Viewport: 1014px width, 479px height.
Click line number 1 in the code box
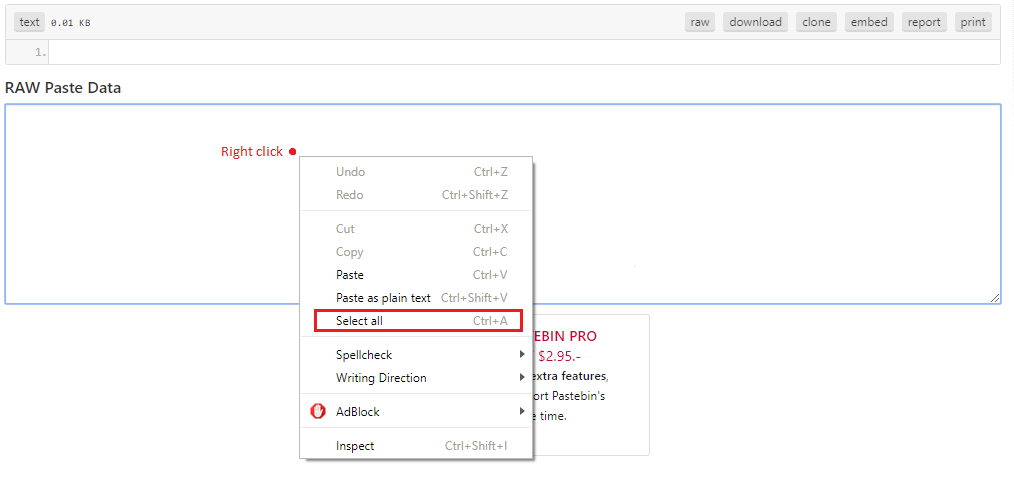pyautogui.click(x=39, y=52)
